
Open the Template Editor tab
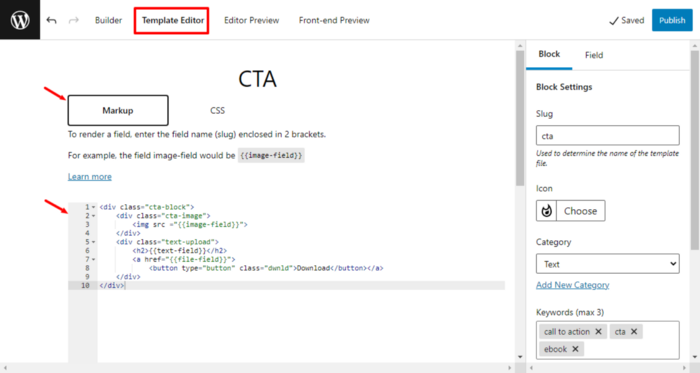[x=173, y=20]
